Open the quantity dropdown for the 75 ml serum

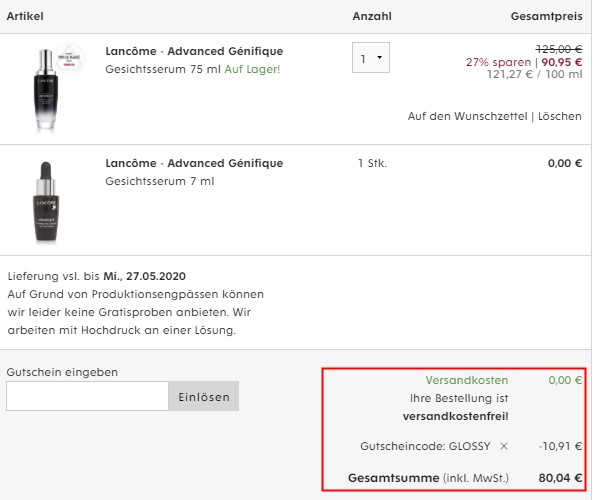371,57
